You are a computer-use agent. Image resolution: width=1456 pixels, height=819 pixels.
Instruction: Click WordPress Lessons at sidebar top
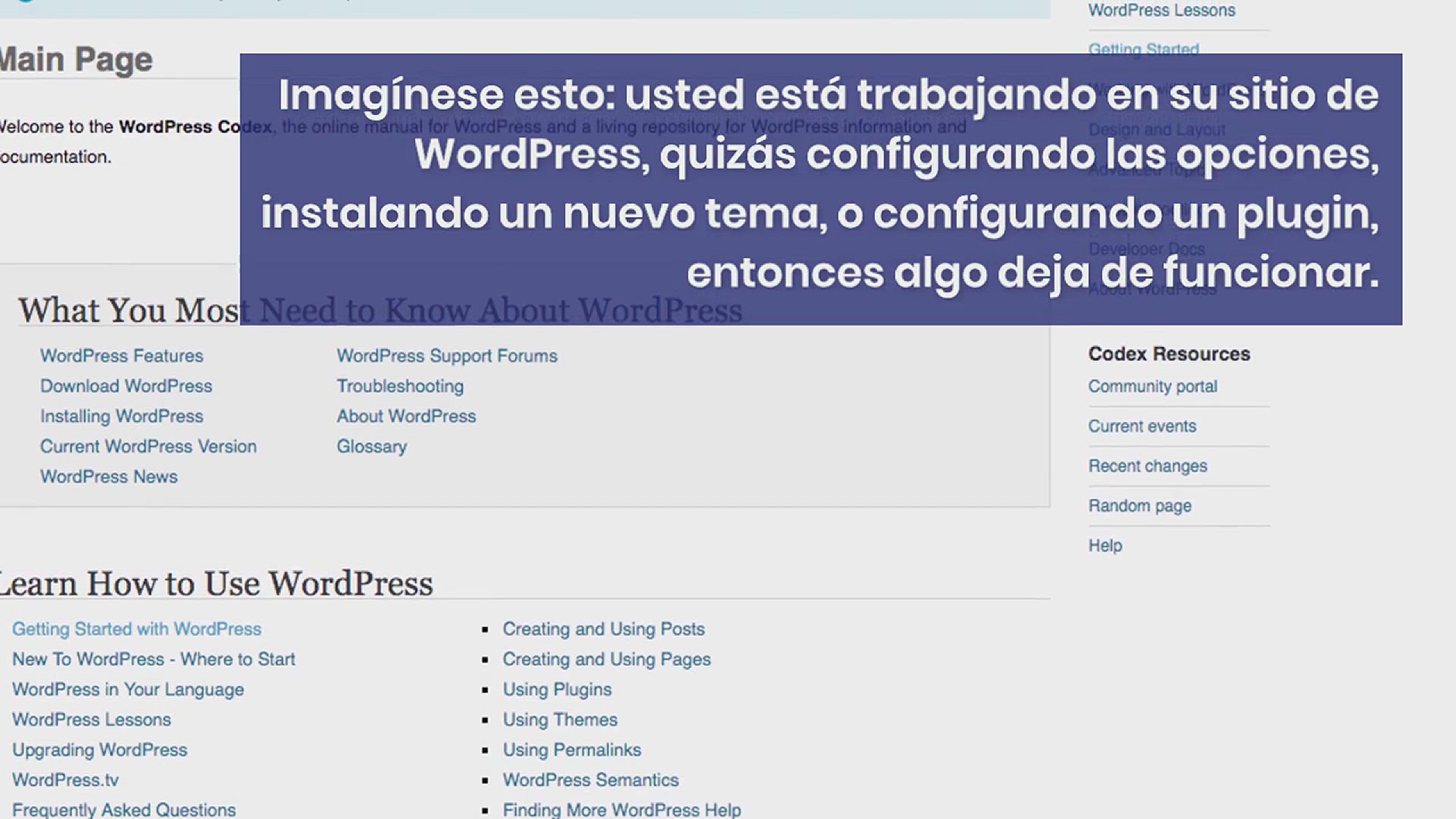click(x=1161, y=11)
